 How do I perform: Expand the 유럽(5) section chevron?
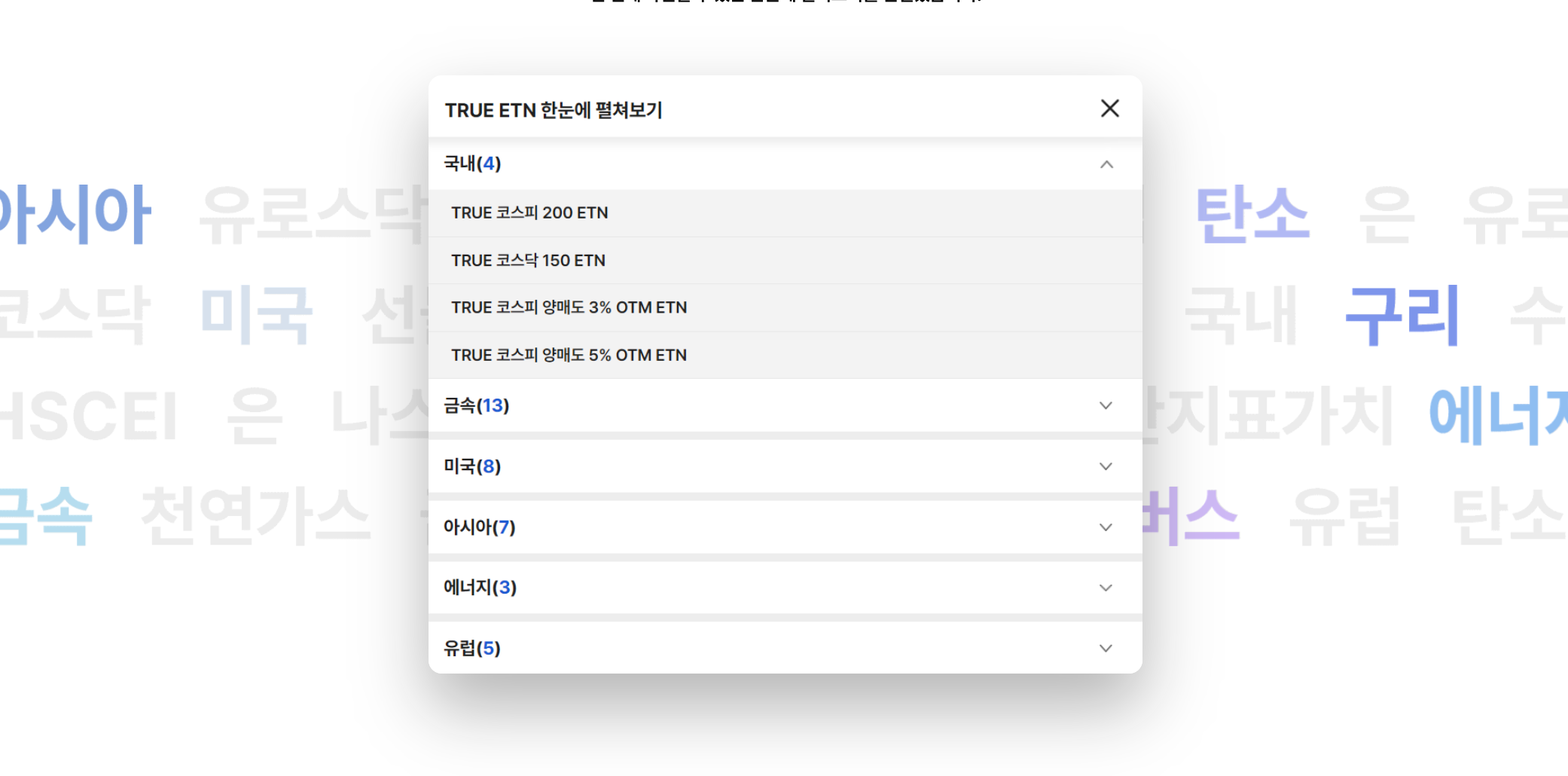tap(1106, 649)
